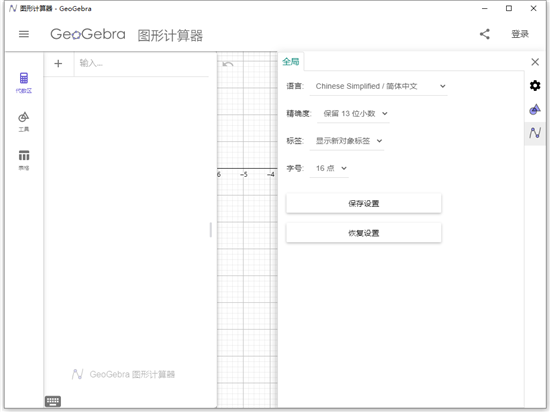Open the language dropdown Chinese Simplified
Screen dimensions: 550x412
pyautogui.click(x=378, y=86)
